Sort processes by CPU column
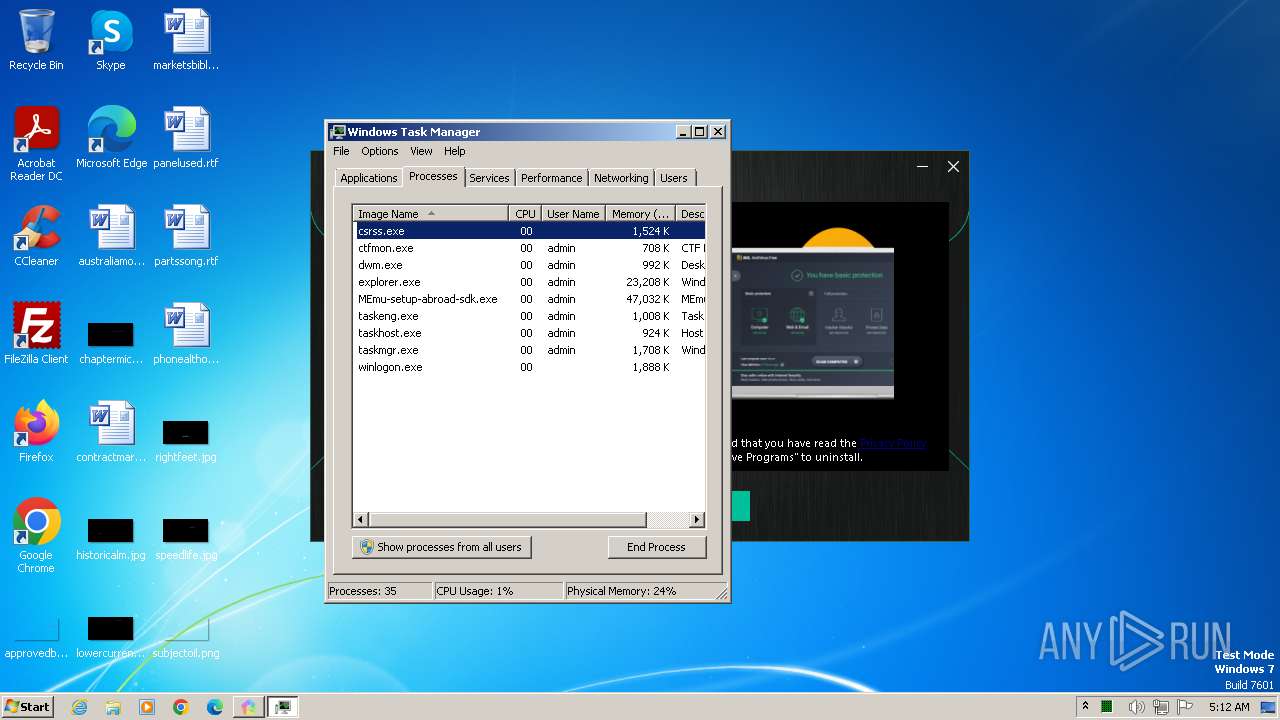 click(x=525, y=213)
